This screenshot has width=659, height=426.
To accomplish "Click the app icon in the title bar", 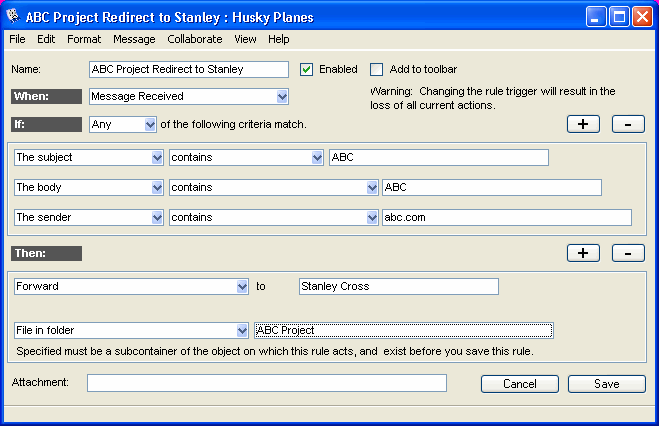I will click(x=16, y=16).
